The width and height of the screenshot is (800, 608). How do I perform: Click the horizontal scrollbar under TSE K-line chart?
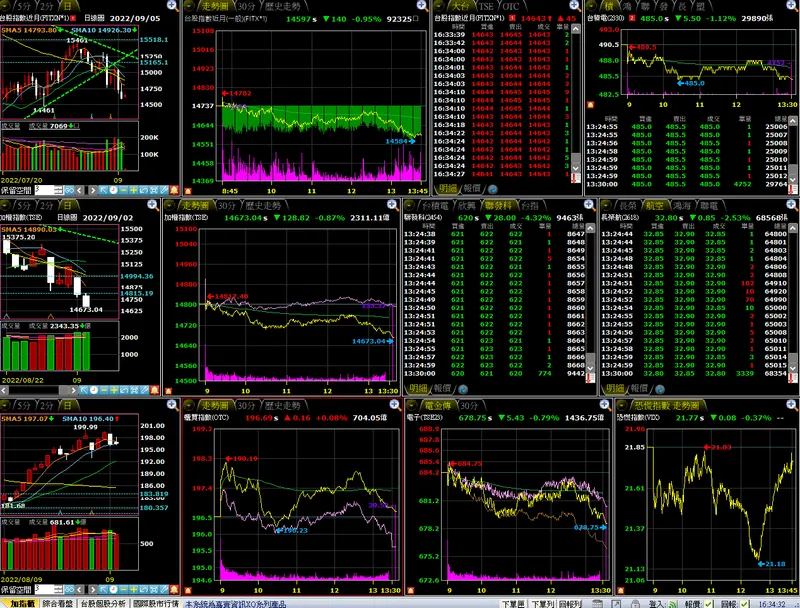39,390
